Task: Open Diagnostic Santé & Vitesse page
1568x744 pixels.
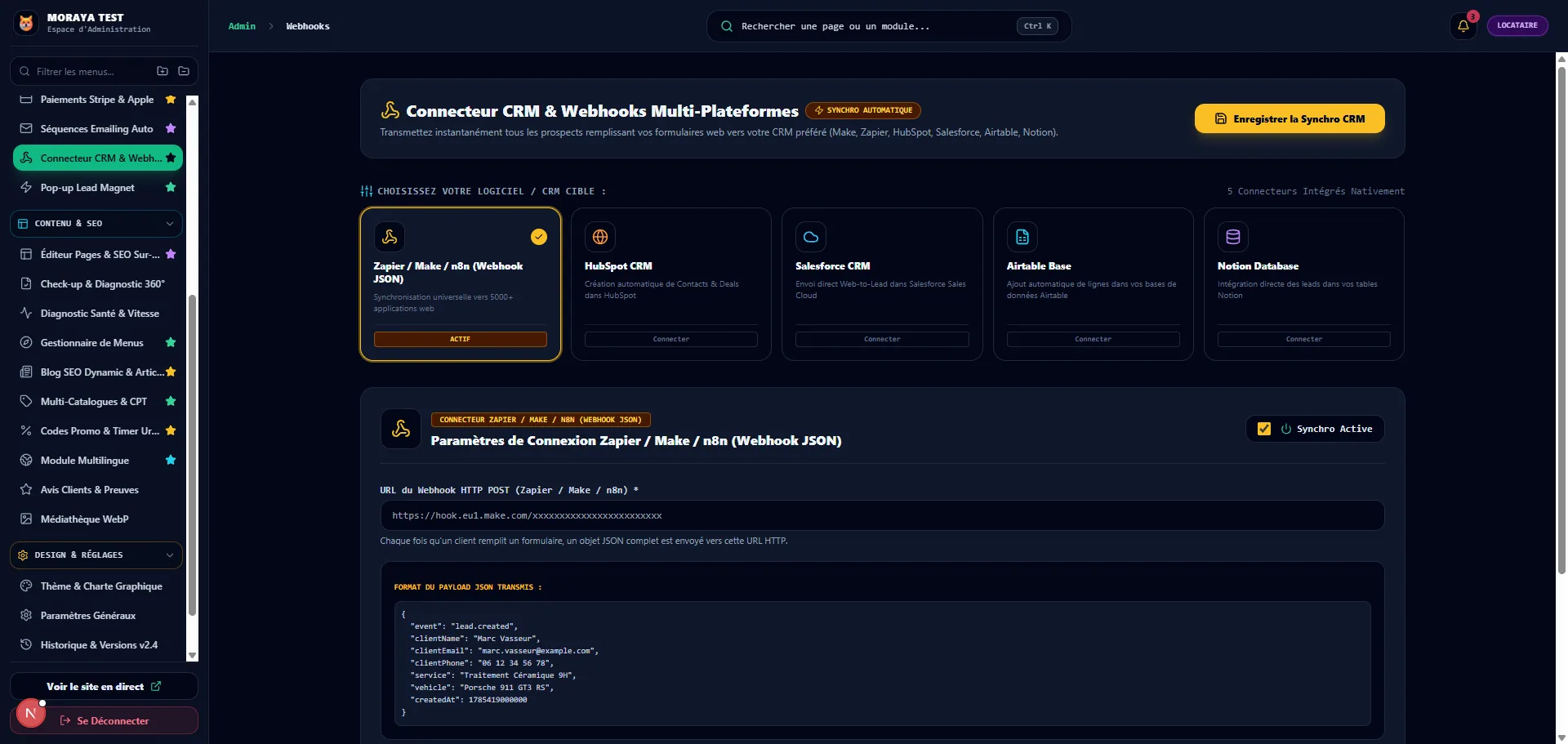Action: (98, 314)
